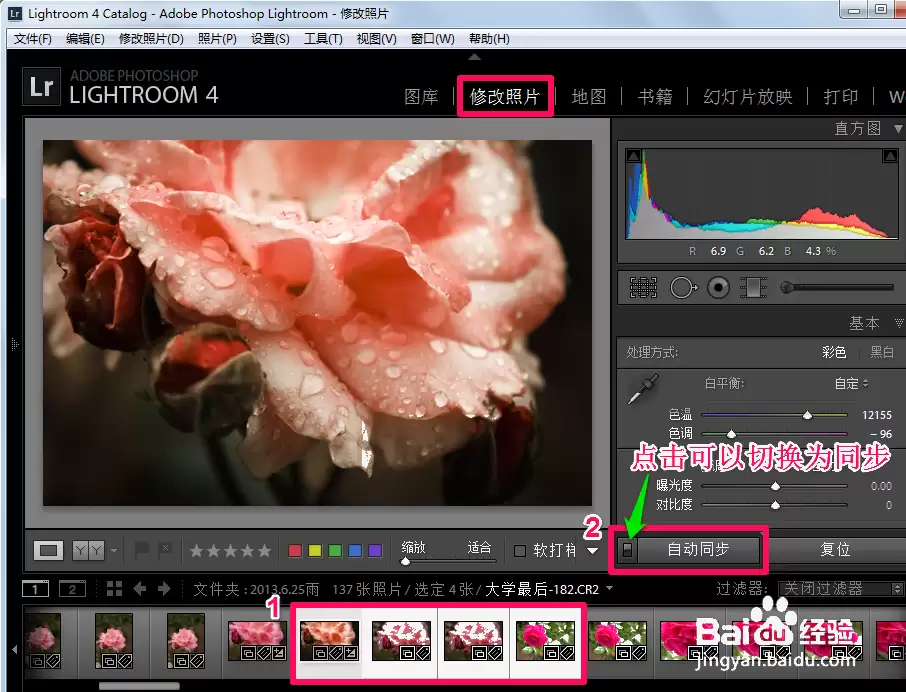Viewport: 906px width, 692px height.
Task: Open the 打印 Print module
Action: (841, 96)
